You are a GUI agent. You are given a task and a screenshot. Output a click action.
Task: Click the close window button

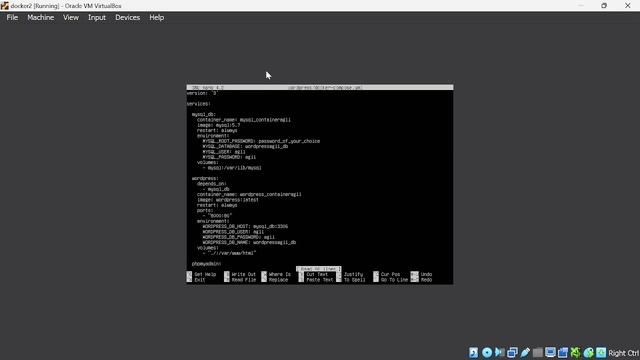(x=627, y=6)
